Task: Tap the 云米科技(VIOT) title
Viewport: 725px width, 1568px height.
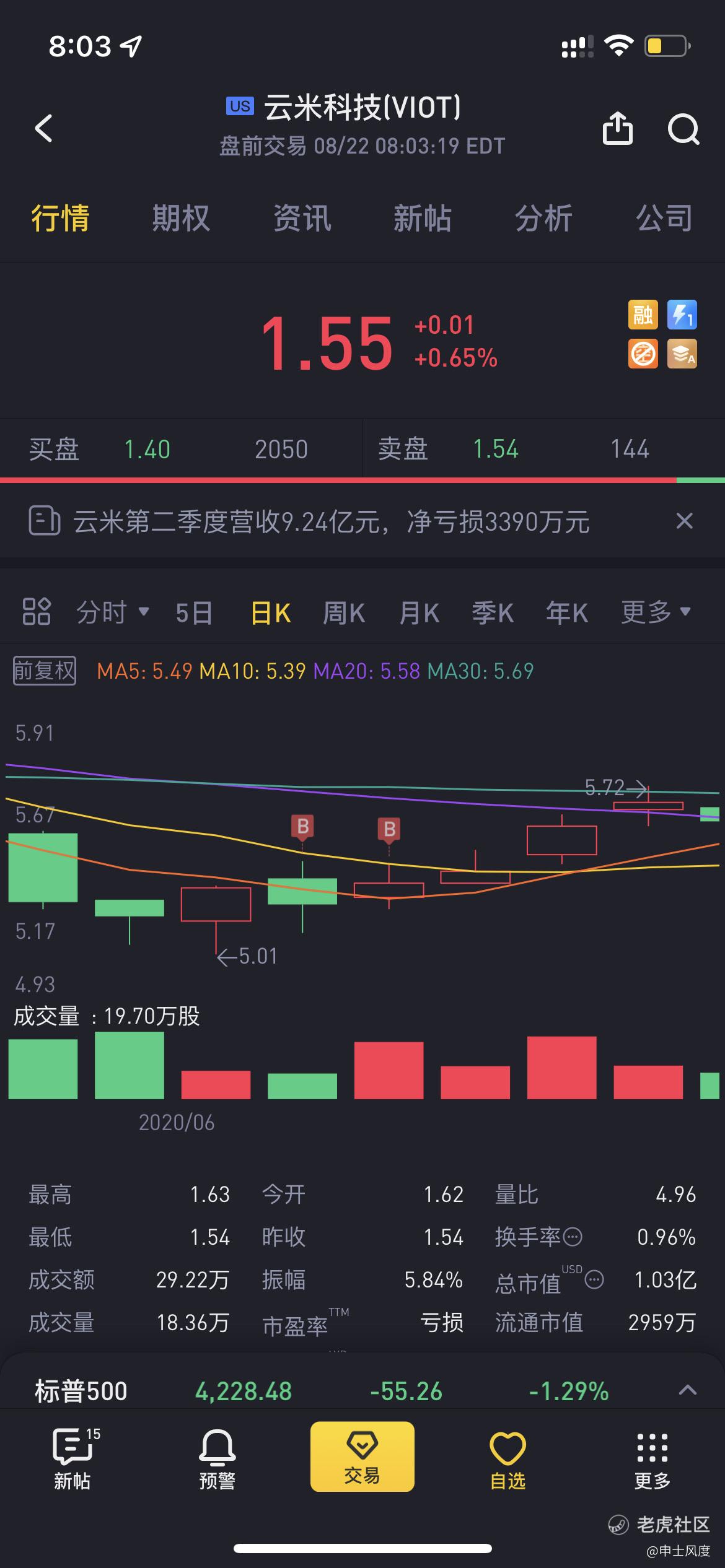Action: click(x=362, y=107)
